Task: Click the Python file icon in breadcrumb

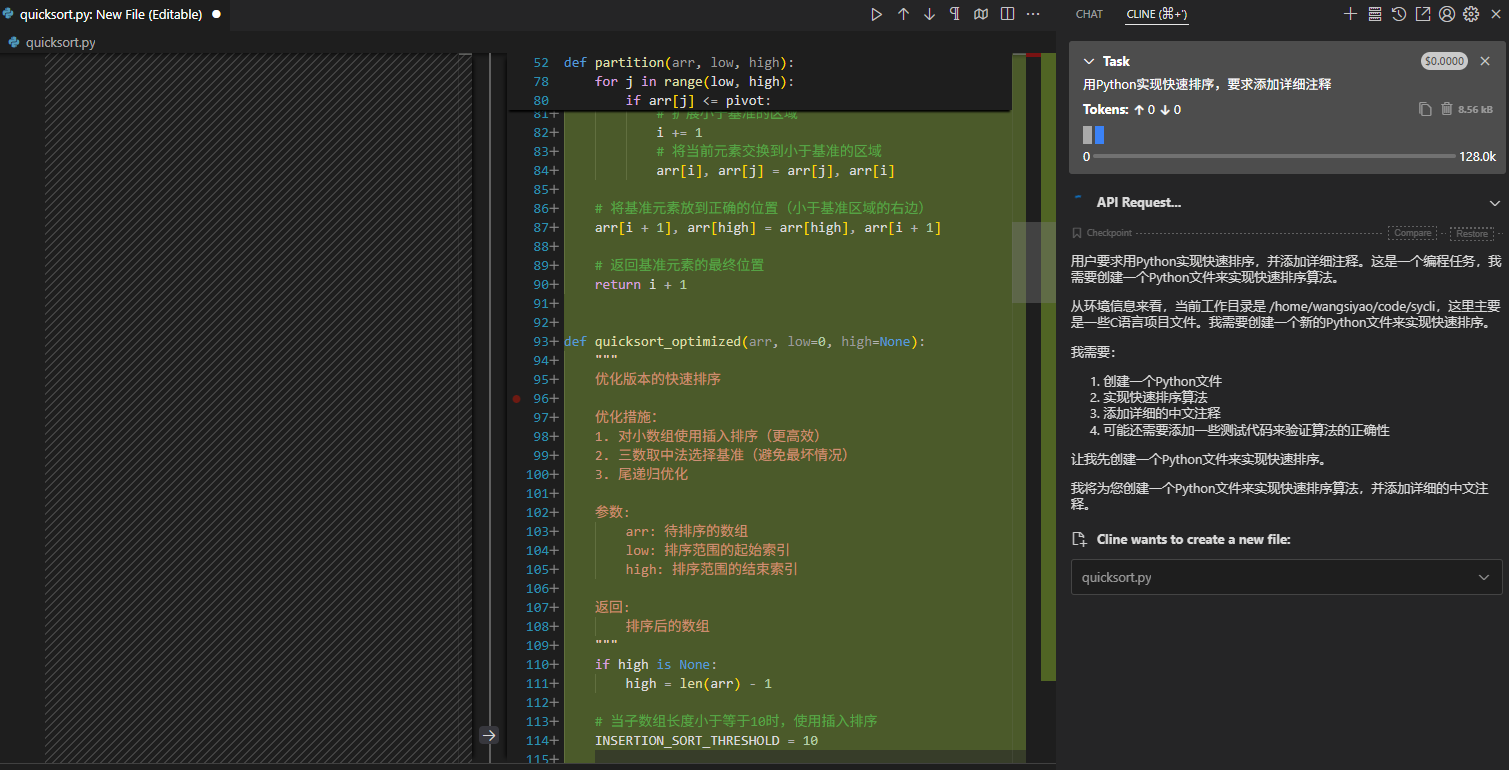Action: click(x=13, y=42)
